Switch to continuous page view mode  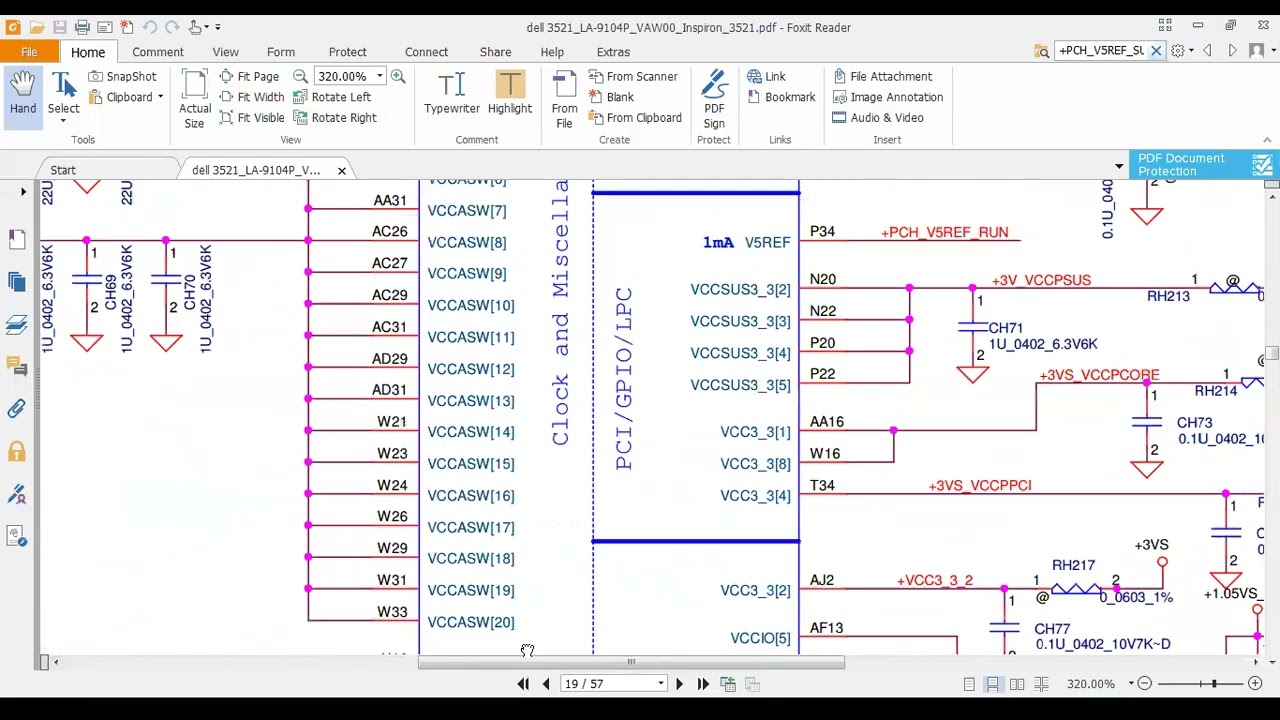[993, 684]
